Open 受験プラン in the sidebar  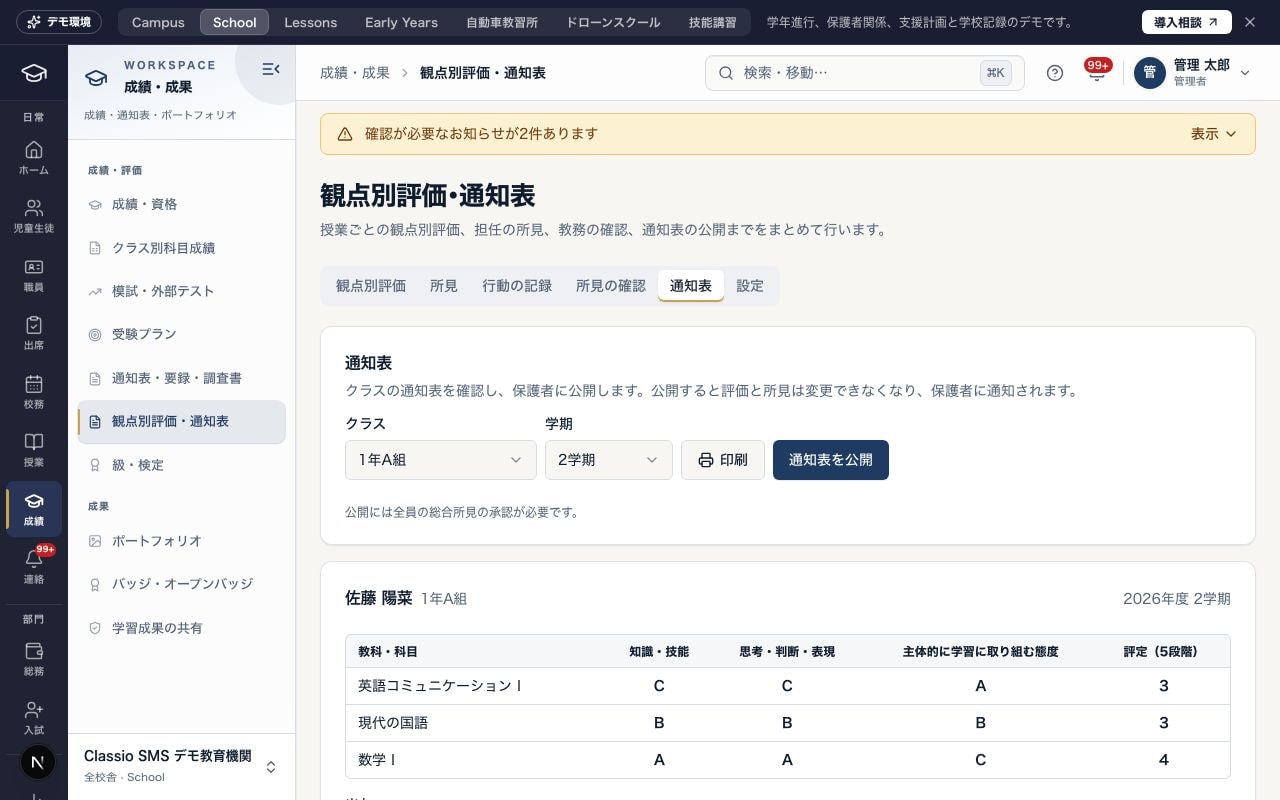[x=182, y=334]
